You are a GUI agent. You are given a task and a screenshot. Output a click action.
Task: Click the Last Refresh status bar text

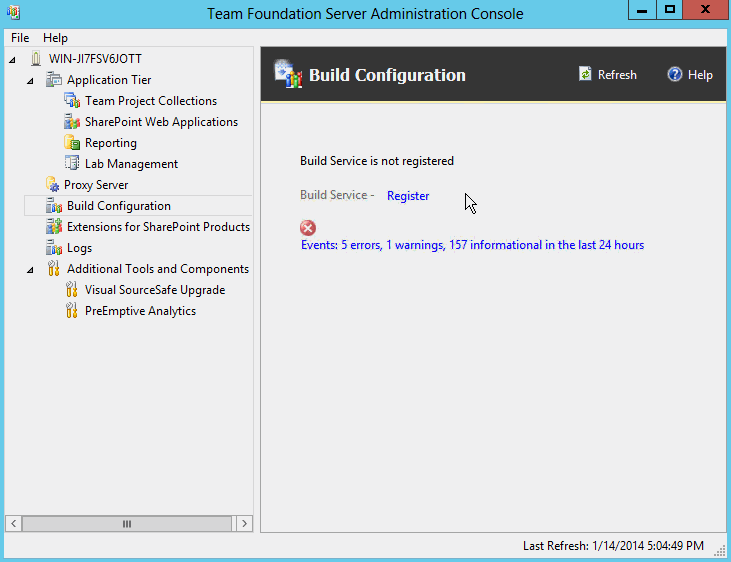(613, 546)
